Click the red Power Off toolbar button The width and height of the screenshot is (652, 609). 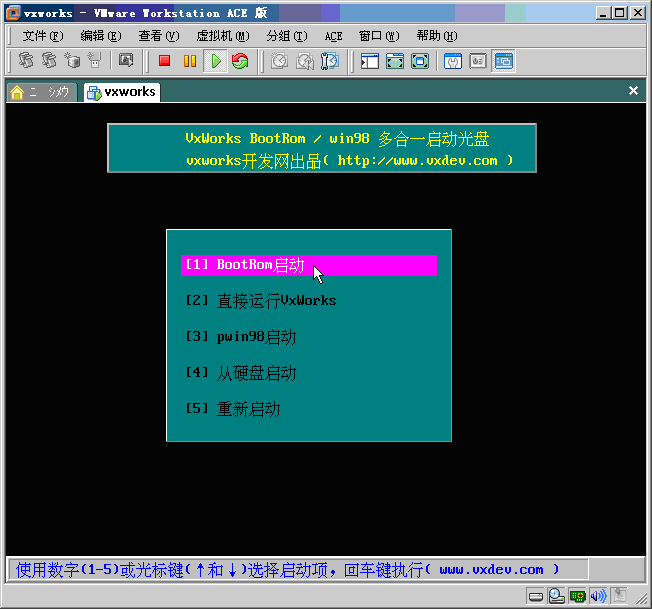[x=165, y=61]
